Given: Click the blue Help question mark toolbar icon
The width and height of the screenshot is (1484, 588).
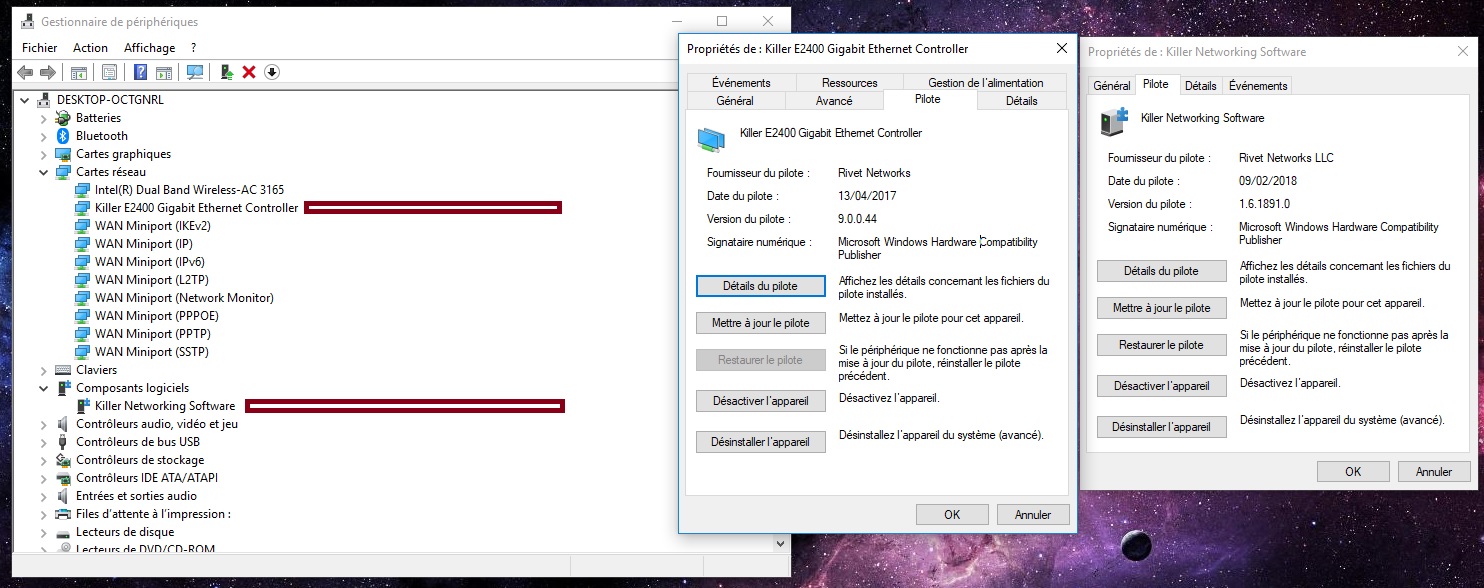Looking at the screenshot, I should pos(141,72).
